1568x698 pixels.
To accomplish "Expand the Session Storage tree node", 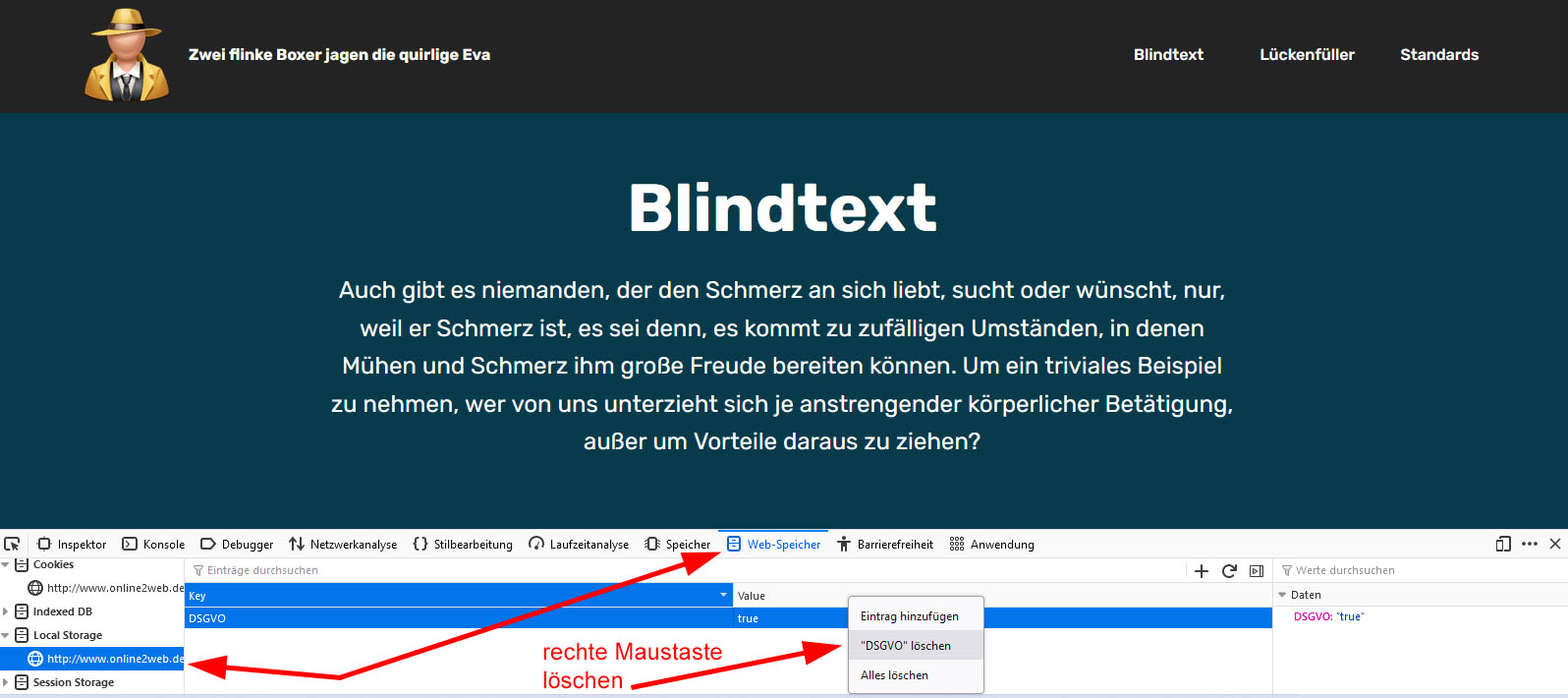I will pos(6,682).
